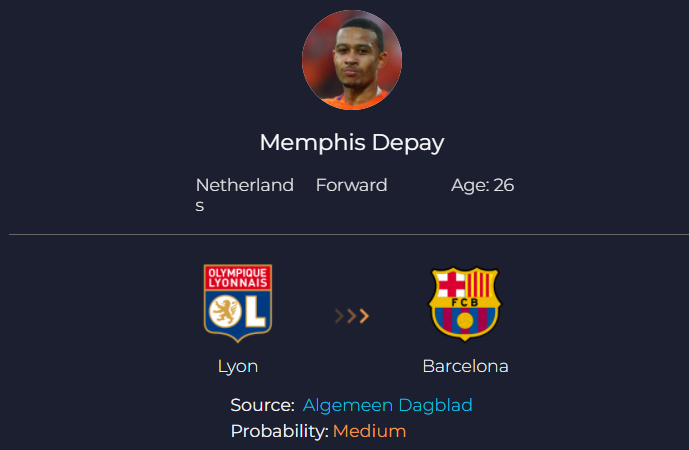Image resolution: width=689 pixels, height=450 pixels.
Task: Click the lion emblem inside Lyon crest
Action: pyautogui.click(x=225, y=313)
